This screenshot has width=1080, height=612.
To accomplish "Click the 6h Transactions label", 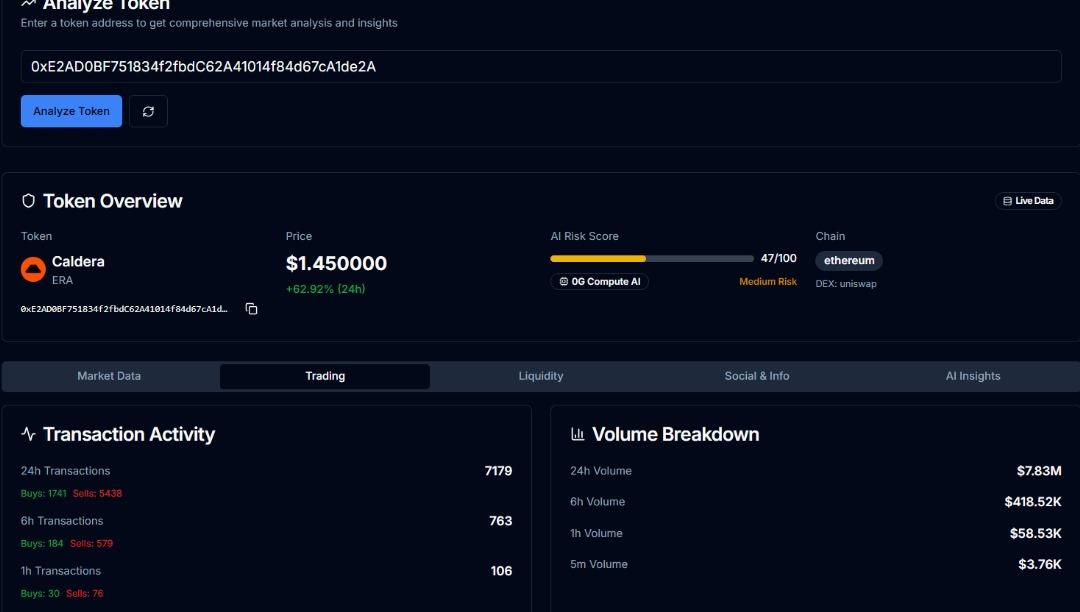I will tap(62, 521).
